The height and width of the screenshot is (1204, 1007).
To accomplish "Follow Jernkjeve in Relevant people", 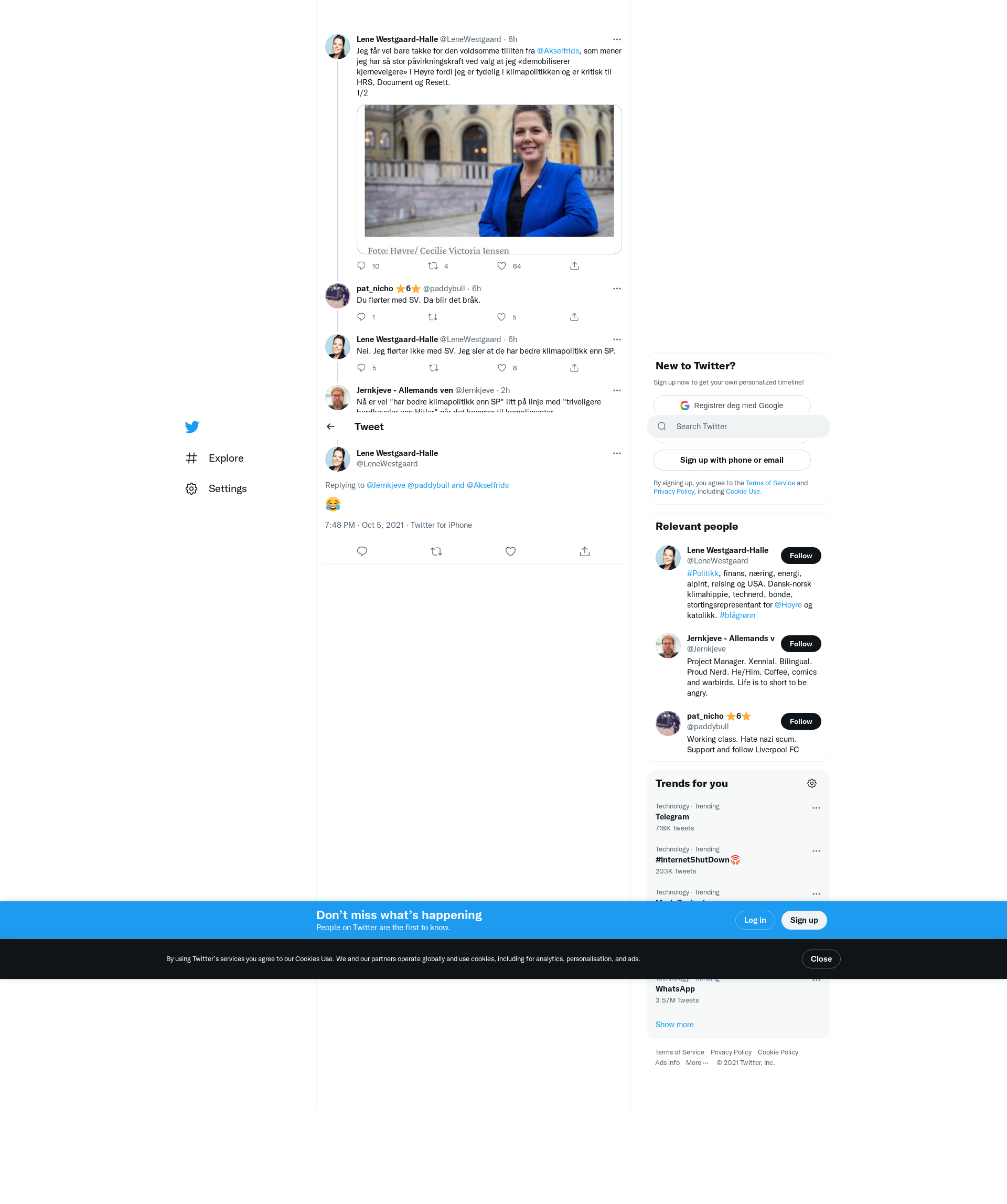I will [800, 644].
